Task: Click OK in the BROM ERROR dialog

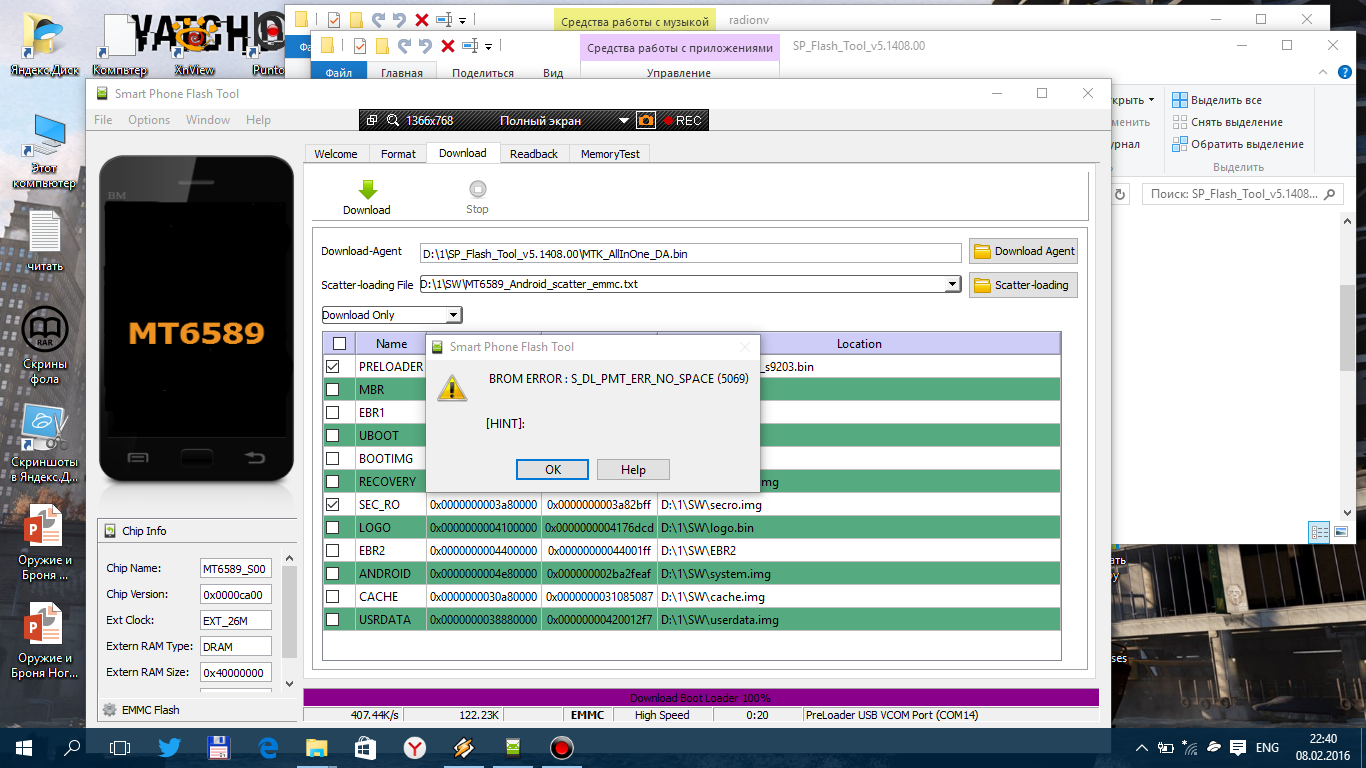Action: point(553,470)
